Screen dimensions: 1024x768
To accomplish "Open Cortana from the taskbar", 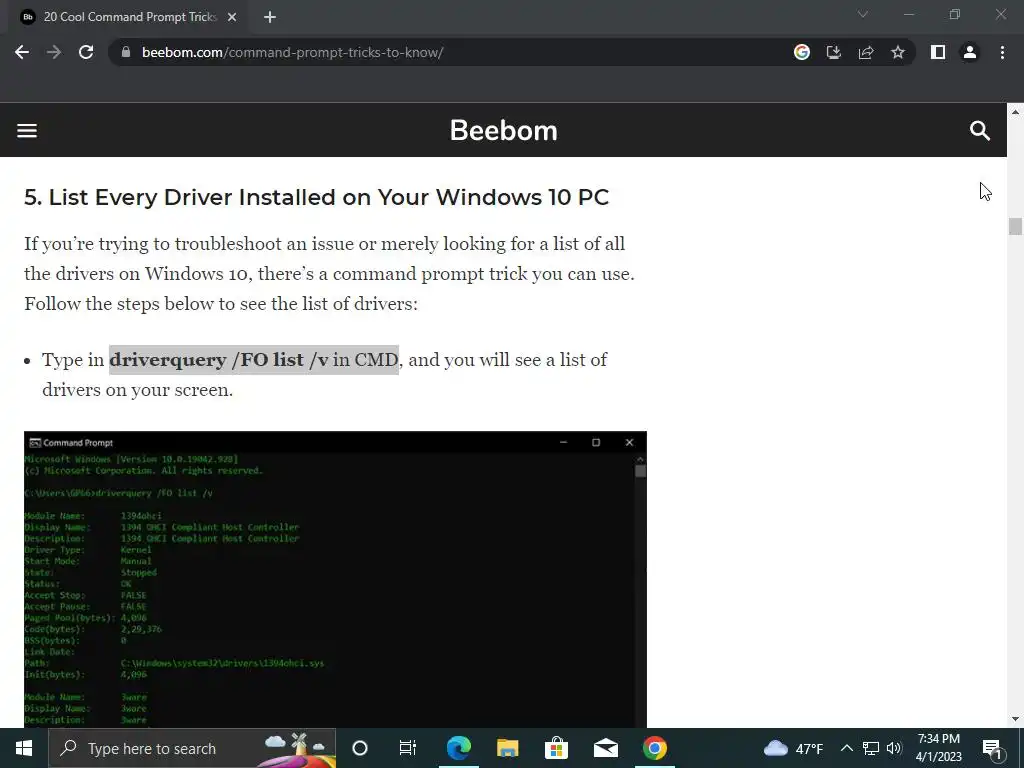I will pos(360,748).
